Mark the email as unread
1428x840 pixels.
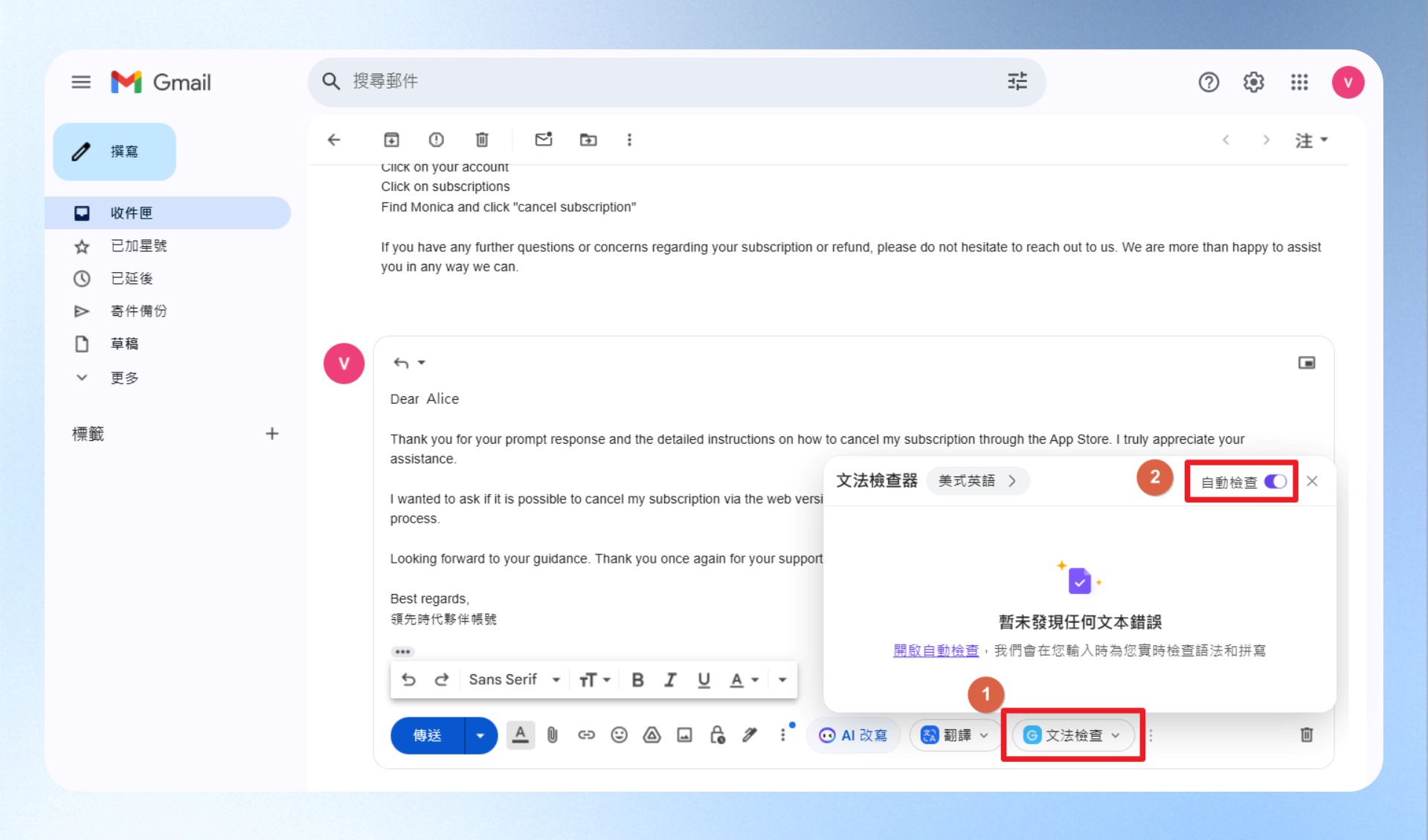click(544, 139)
